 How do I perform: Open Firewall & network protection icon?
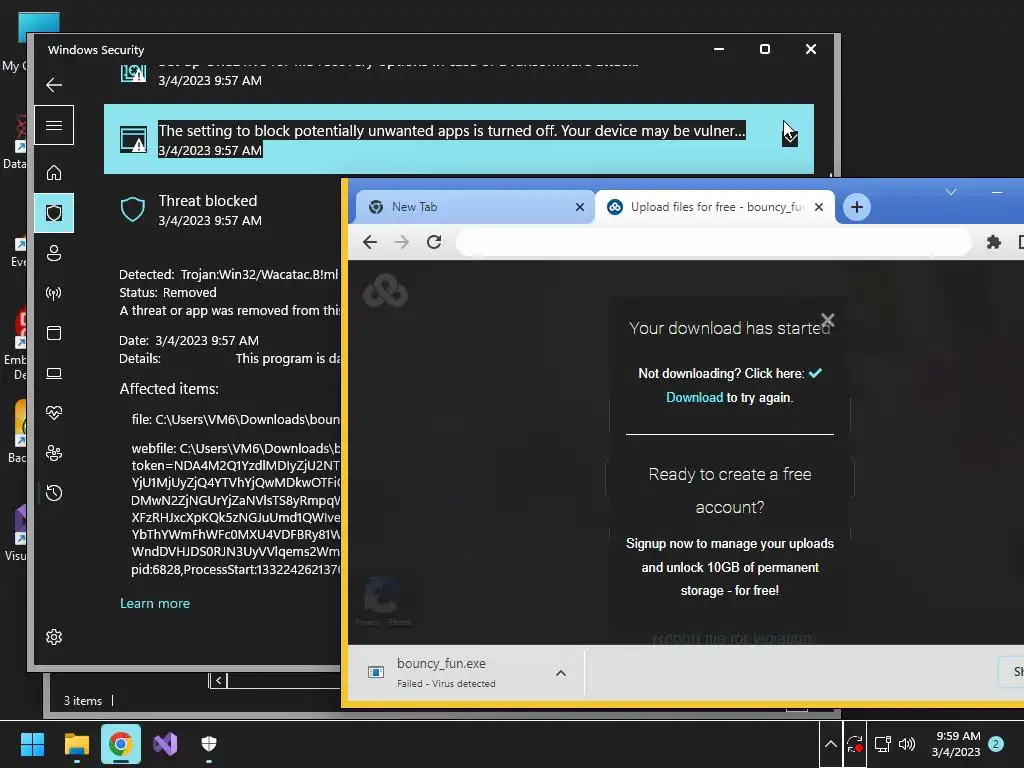(54, 293)
